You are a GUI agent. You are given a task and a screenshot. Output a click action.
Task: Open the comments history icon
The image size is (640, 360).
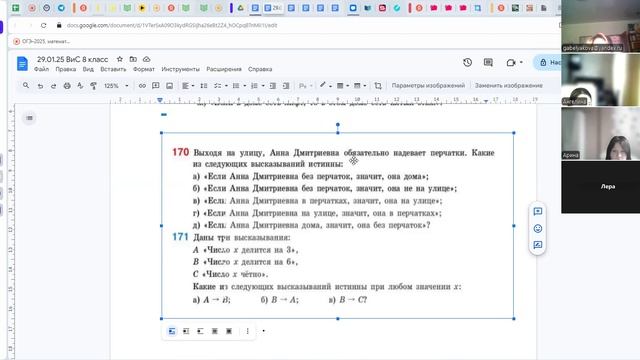(488, 62)
